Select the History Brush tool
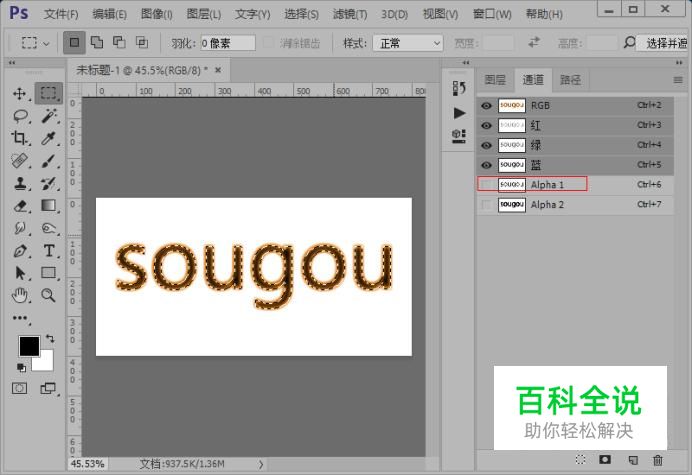This screenshot has height=475, width=692. [x=49, y=183]
